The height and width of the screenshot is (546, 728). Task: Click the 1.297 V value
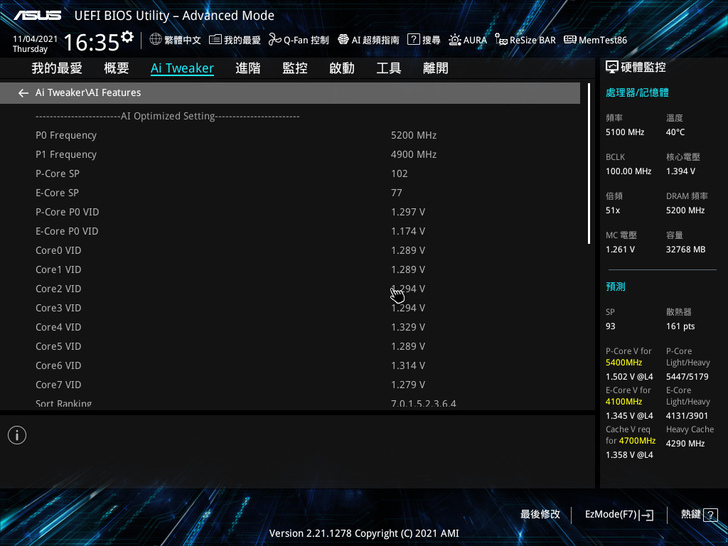pyautogui.click(x=408, y=212)
